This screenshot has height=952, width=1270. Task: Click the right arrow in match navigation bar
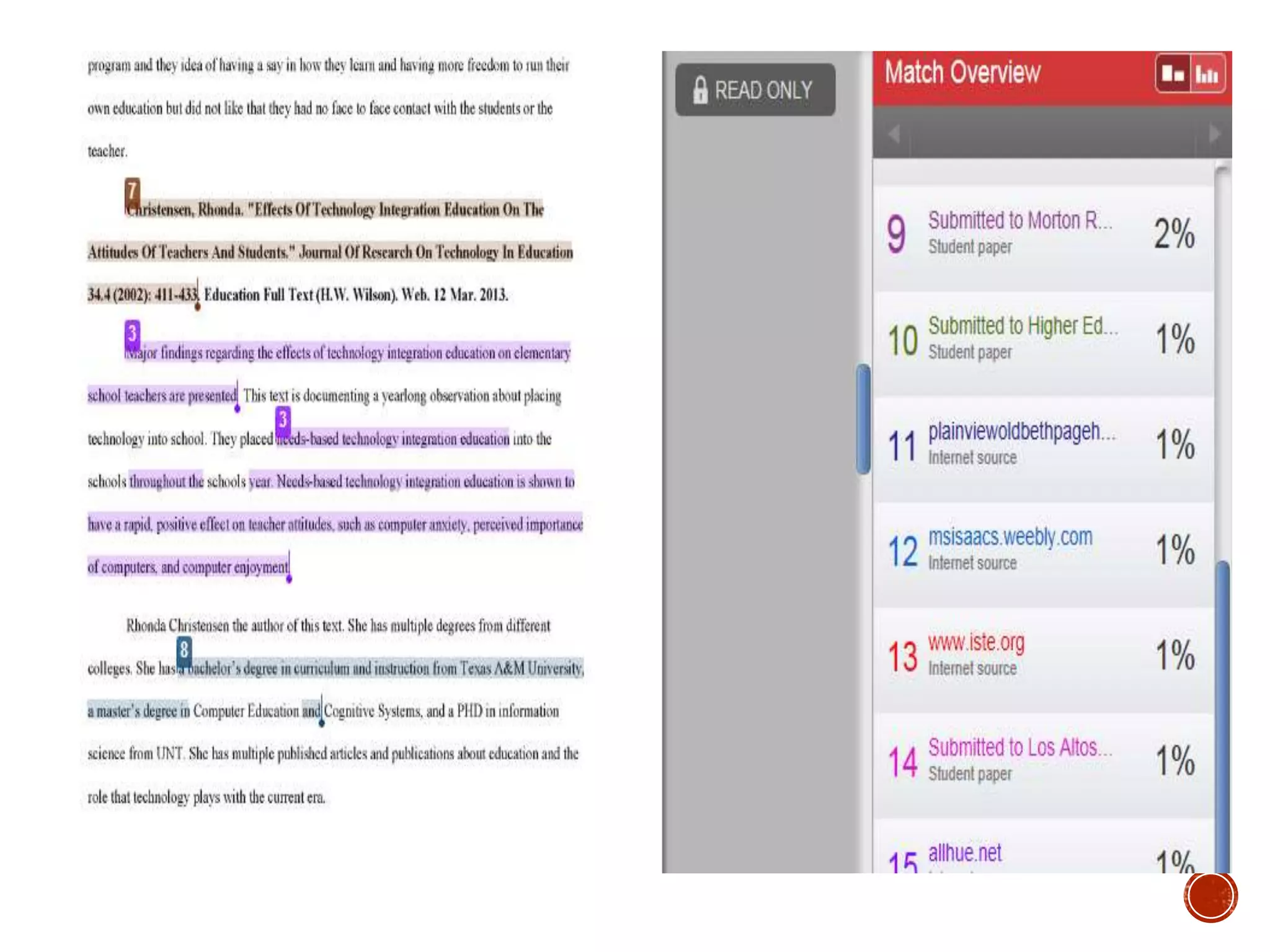pyautogui.click(x=1214, y=133)
